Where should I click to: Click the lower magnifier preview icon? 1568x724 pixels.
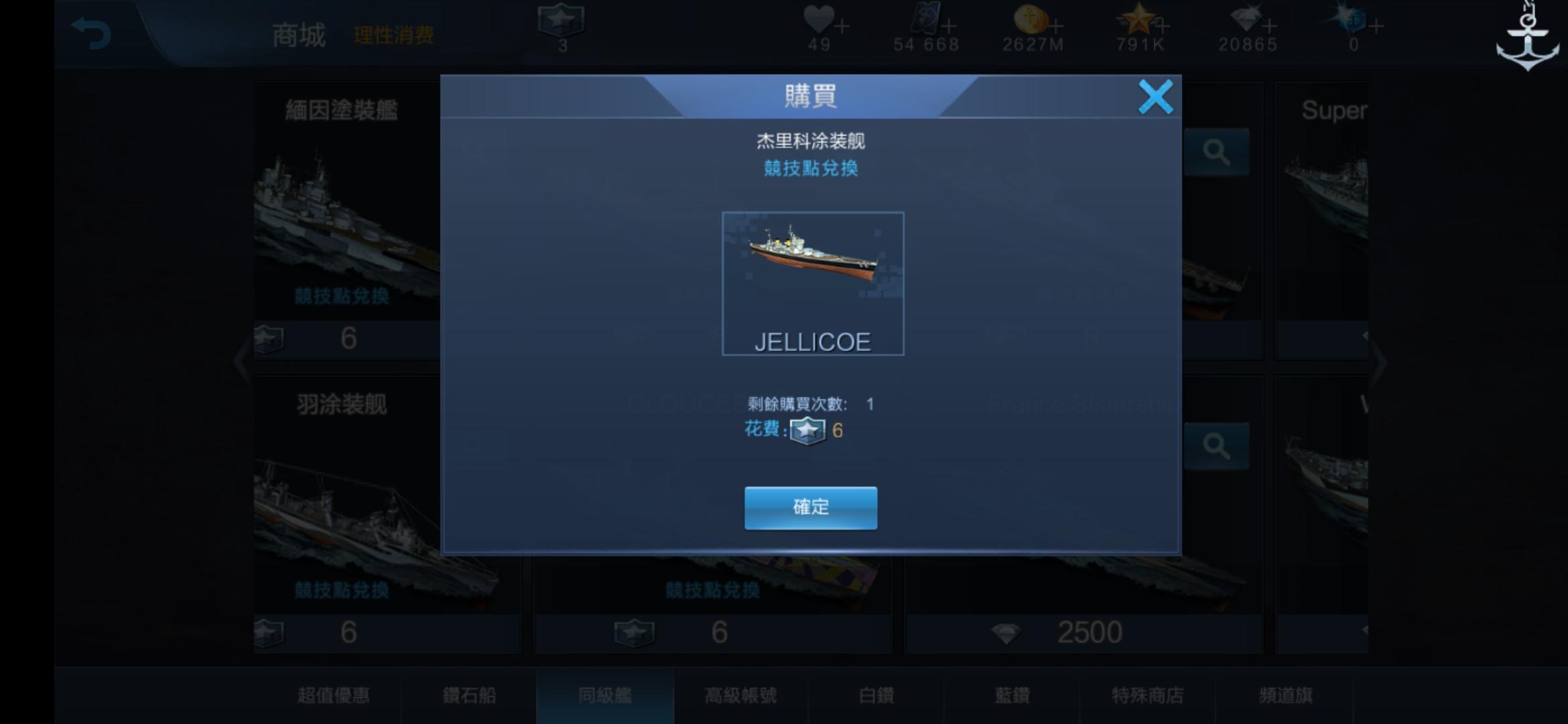[1216, 446]
